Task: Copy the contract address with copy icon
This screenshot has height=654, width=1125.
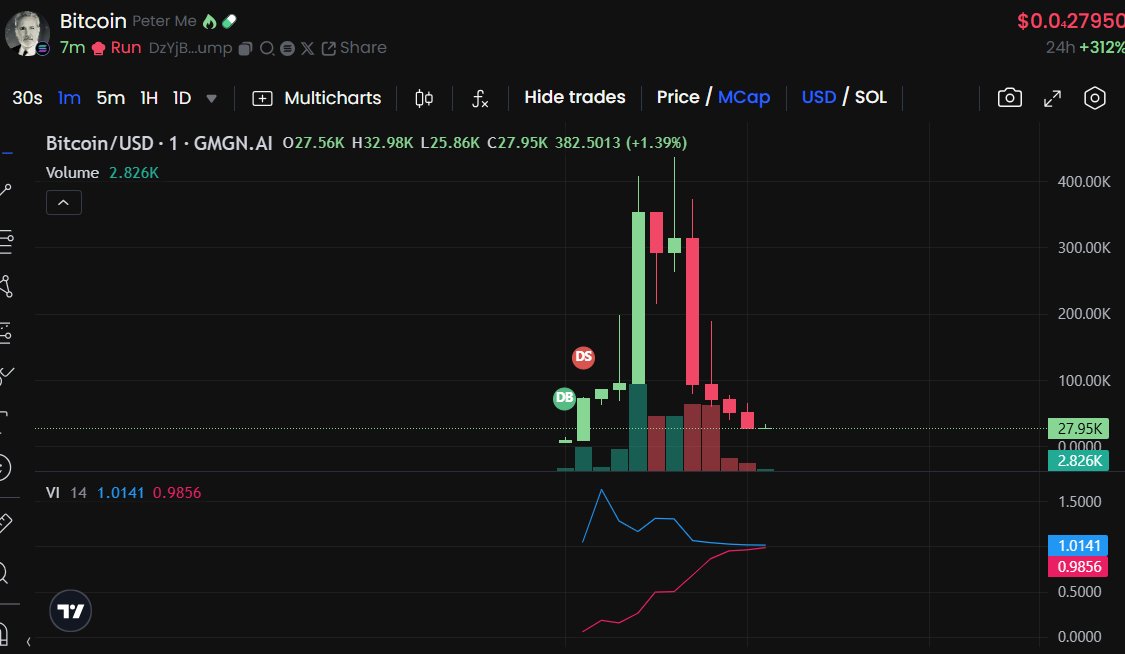Action: point(245,48)
